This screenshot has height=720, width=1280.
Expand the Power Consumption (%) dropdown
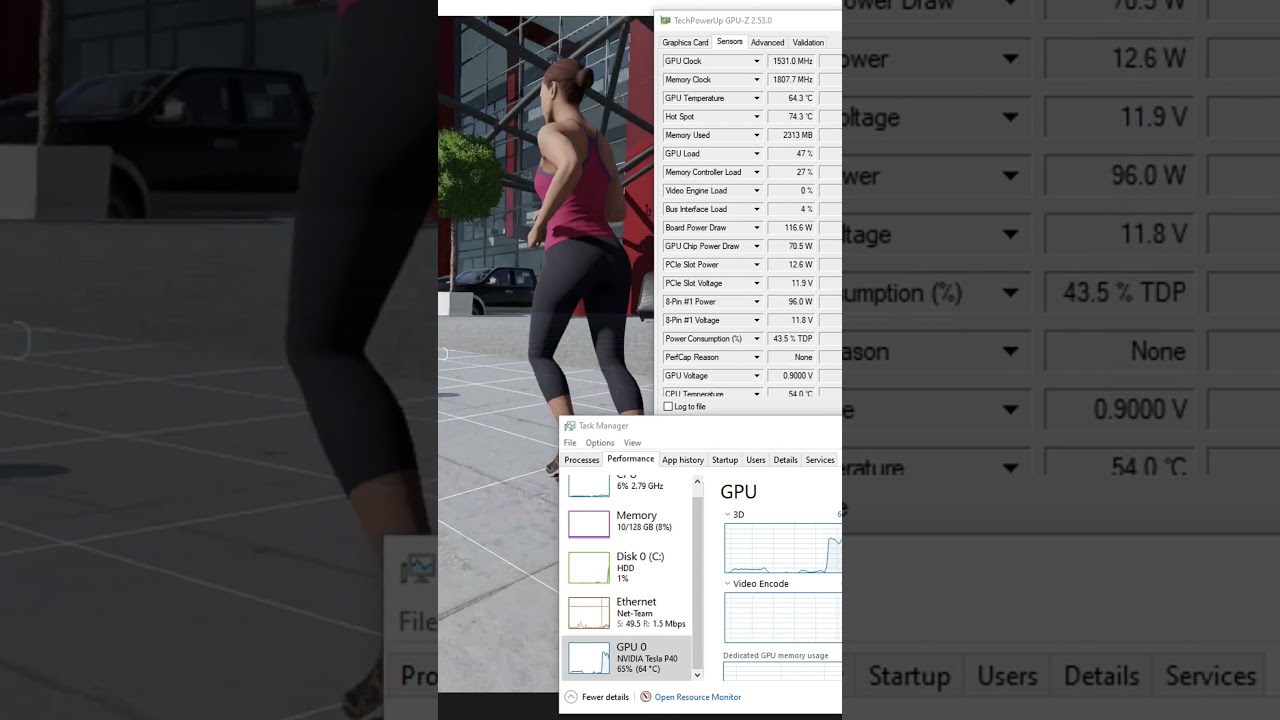point(757,339)
